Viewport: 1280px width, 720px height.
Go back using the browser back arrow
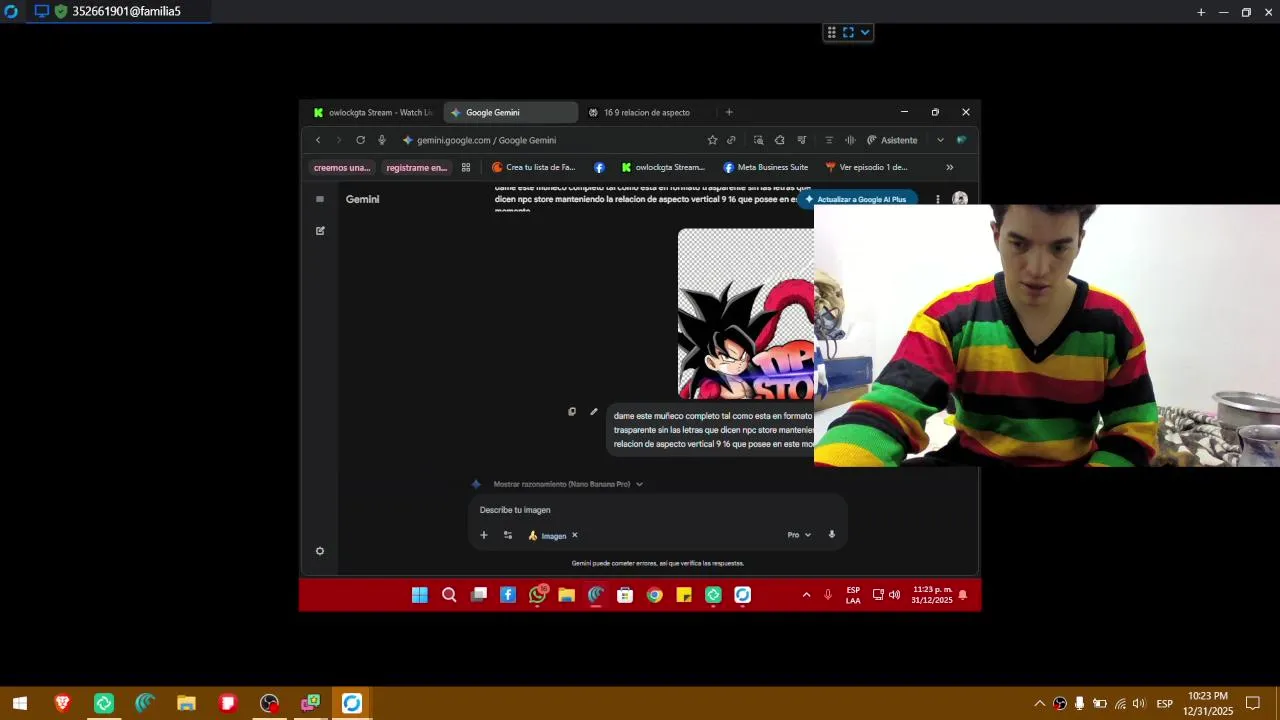(318, 140)
